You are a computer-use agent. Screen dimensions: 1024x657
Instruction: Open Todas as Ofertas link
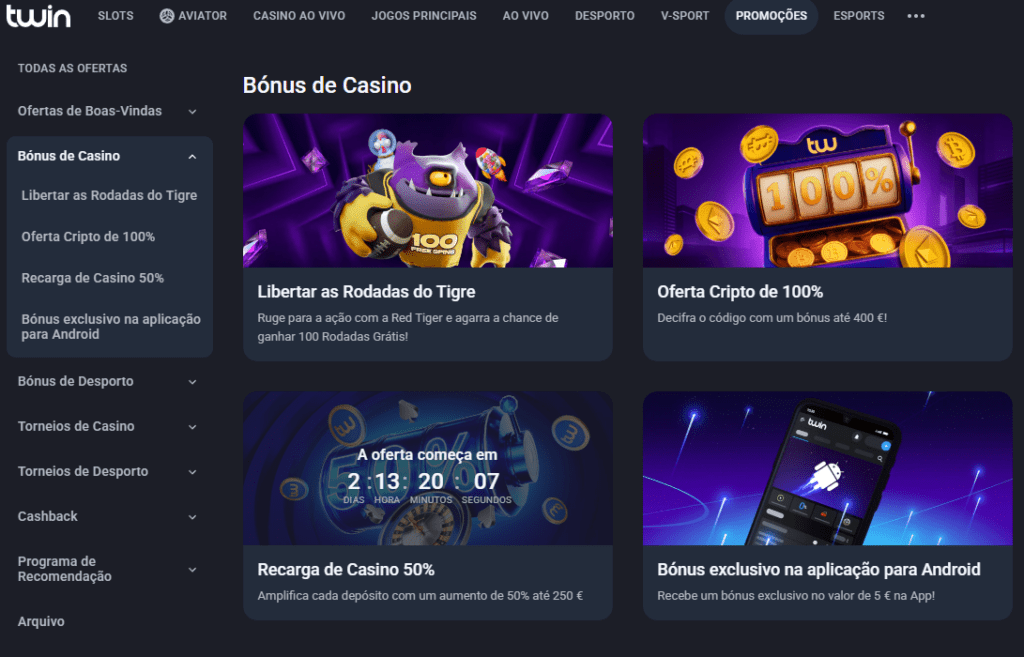click(x=72, y=68)
